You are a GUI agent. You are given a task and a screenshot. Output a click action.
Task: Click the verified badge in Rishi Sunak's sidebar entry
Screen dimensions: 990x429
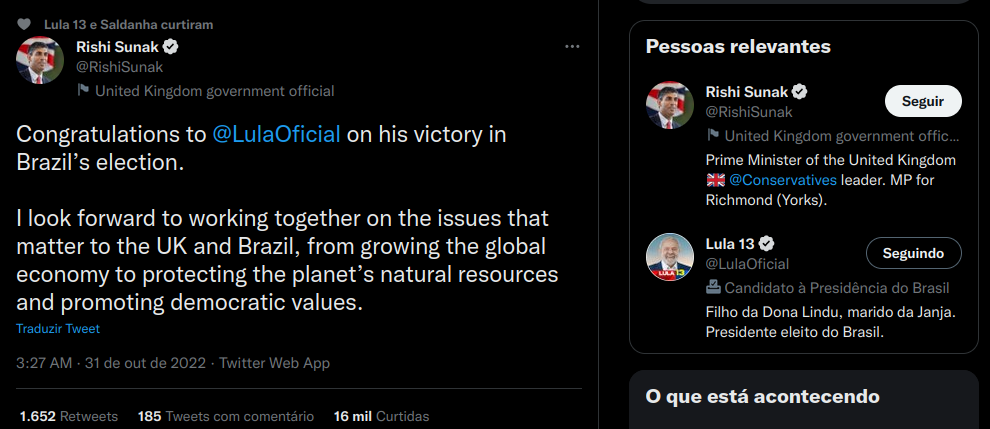click(x=800, y=92)
